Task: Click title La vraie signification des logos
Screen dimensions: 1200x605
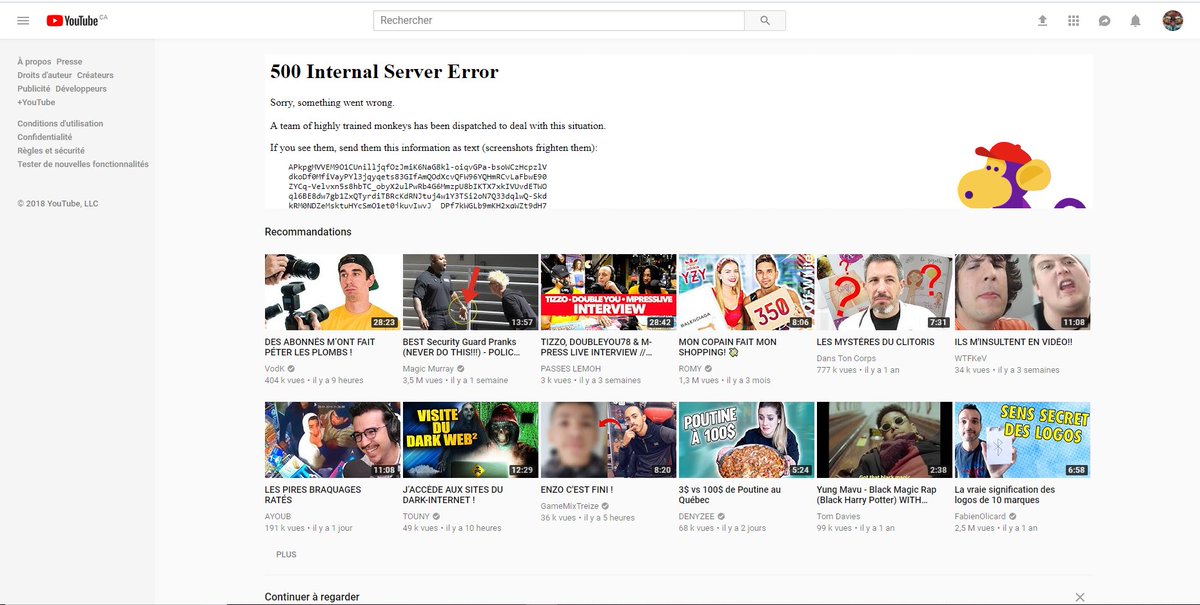Action: tap(1005, 495)
